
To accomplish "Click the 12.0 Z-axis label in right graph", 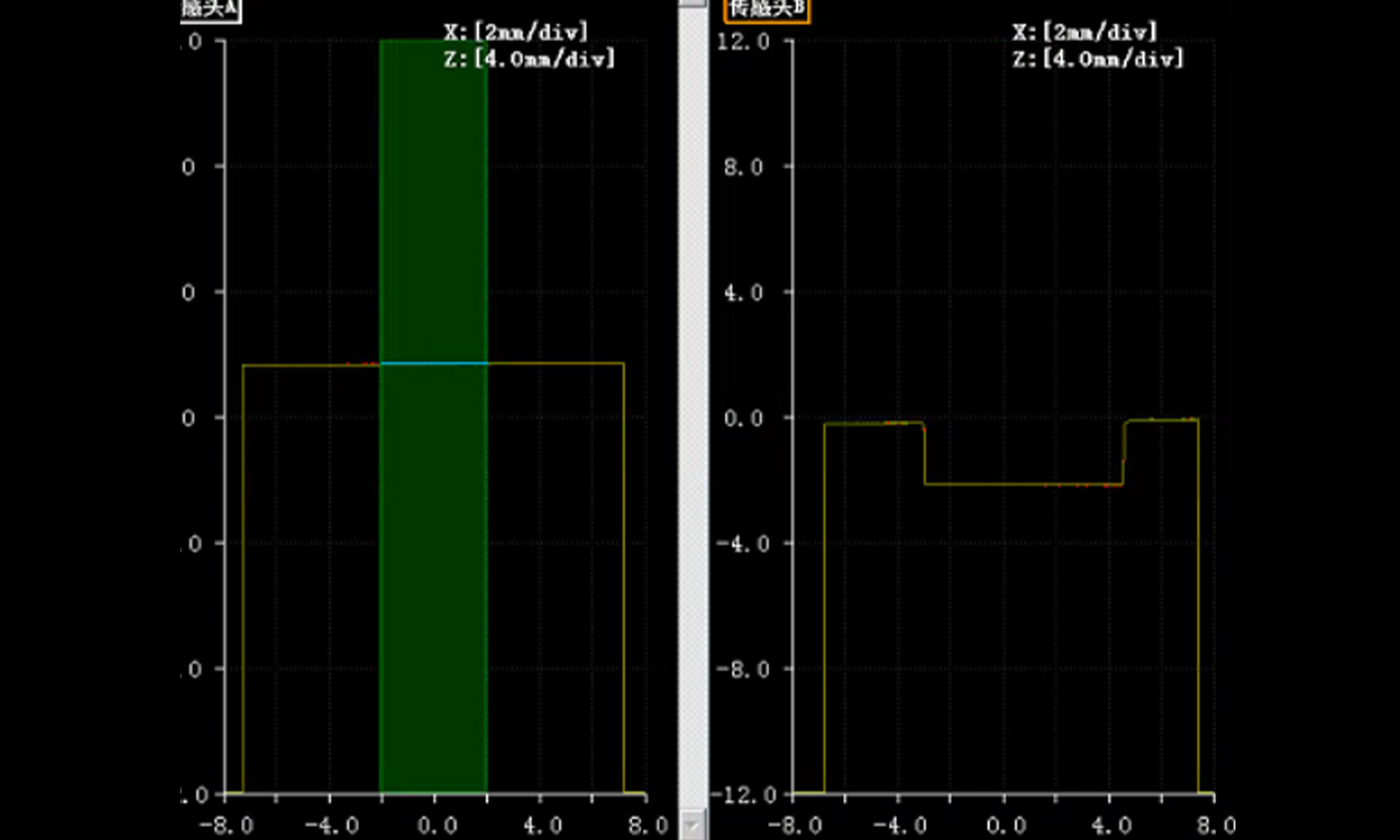I will point(743,41).
